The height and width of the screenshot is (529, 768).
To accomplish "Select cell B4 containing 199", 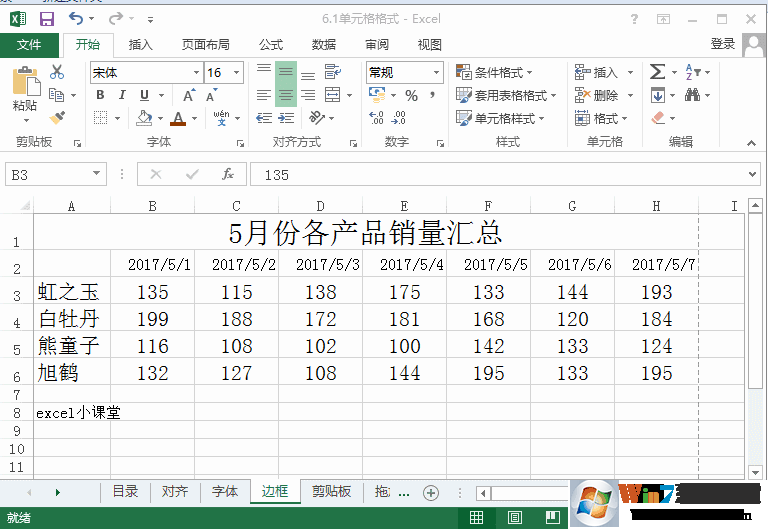I will [x=152, y=319].
